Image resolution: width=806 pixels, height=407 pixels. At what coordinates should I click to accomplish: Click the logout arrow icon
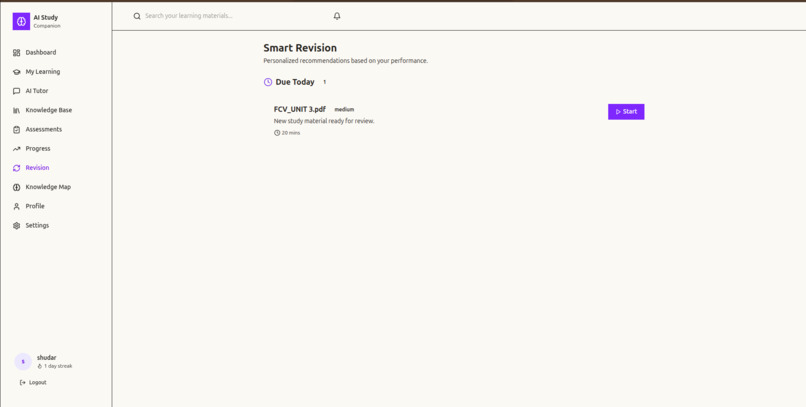point(23,382)
